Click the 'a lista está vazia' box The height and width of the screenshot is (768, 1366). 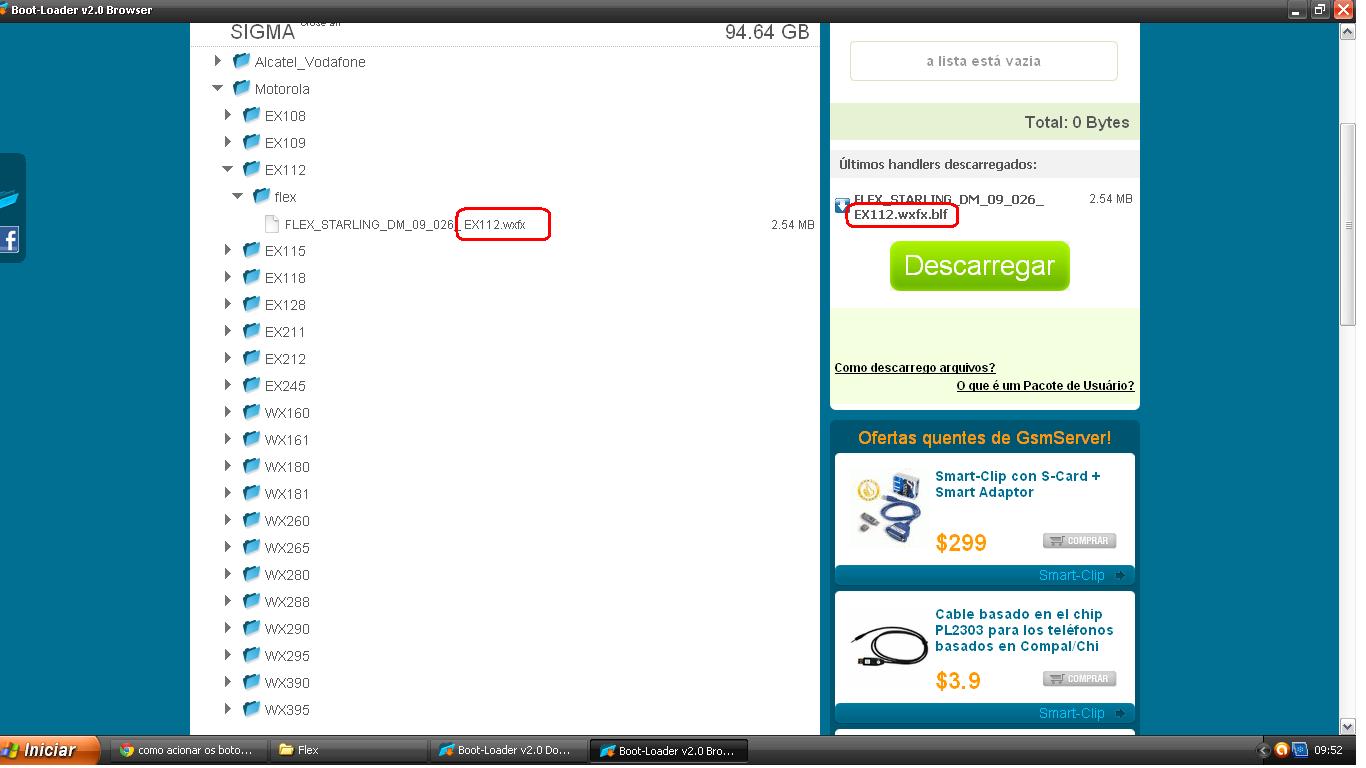click(x=984, y=61)
